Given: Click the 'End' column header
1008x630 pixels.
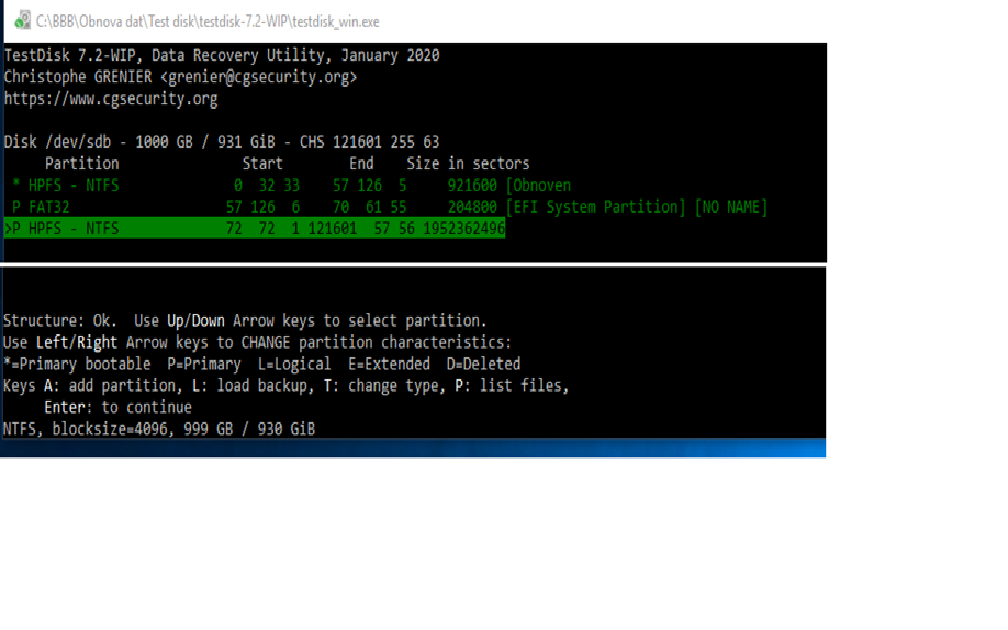Looking at the screenshot, I should (x=361, y=163).
